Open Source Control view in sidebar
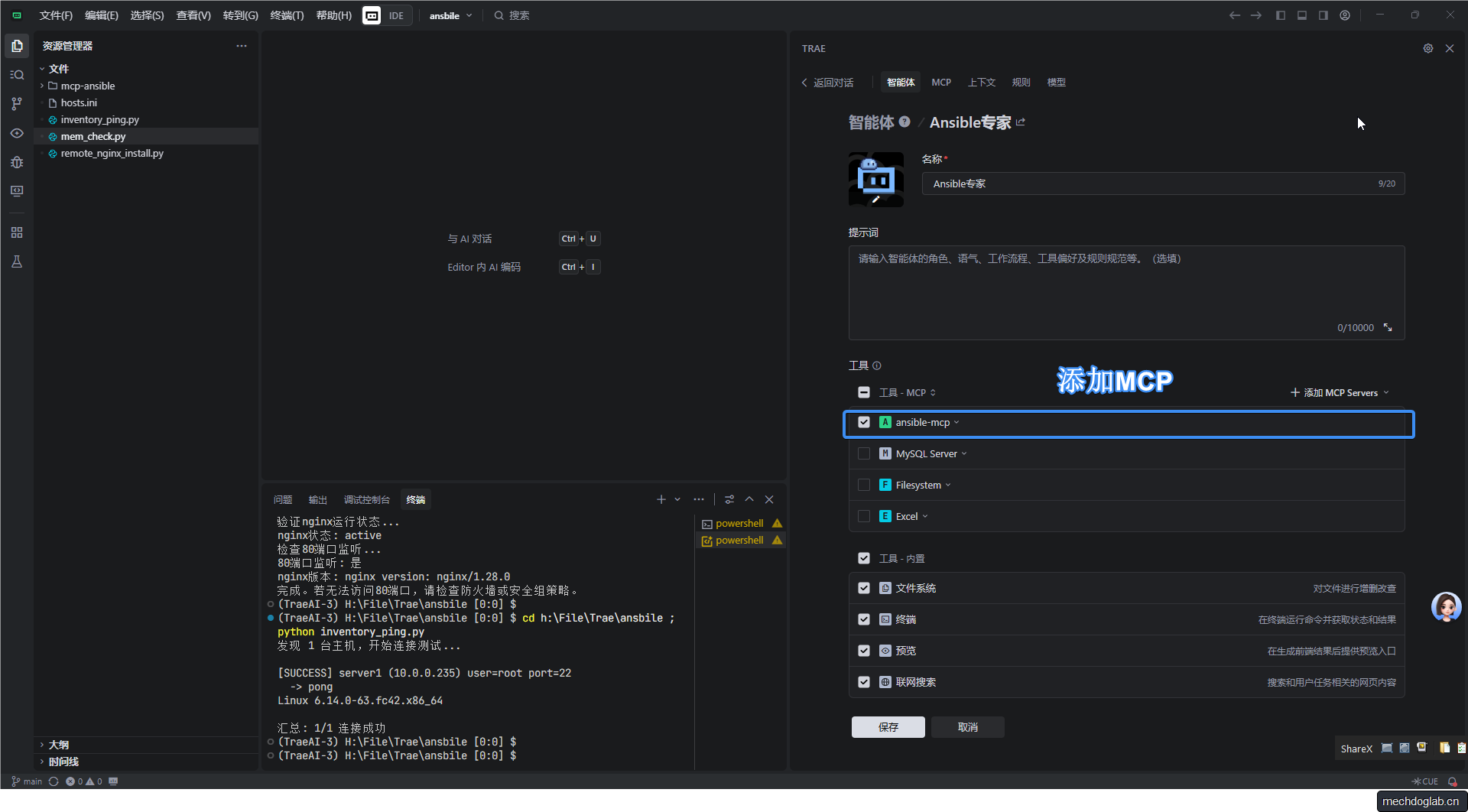Viewport: 1468px width, 812px height. pos(17,104)
